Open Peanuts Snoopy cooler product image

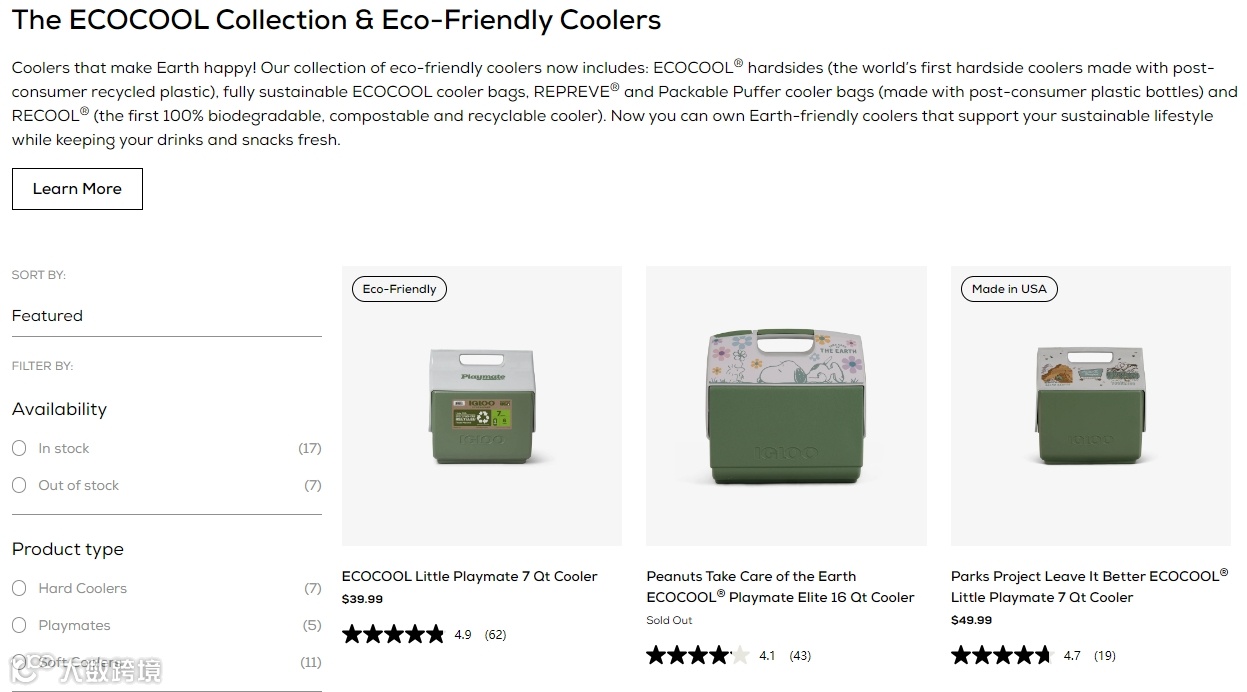pyautogui.click(x=786, y=406)
